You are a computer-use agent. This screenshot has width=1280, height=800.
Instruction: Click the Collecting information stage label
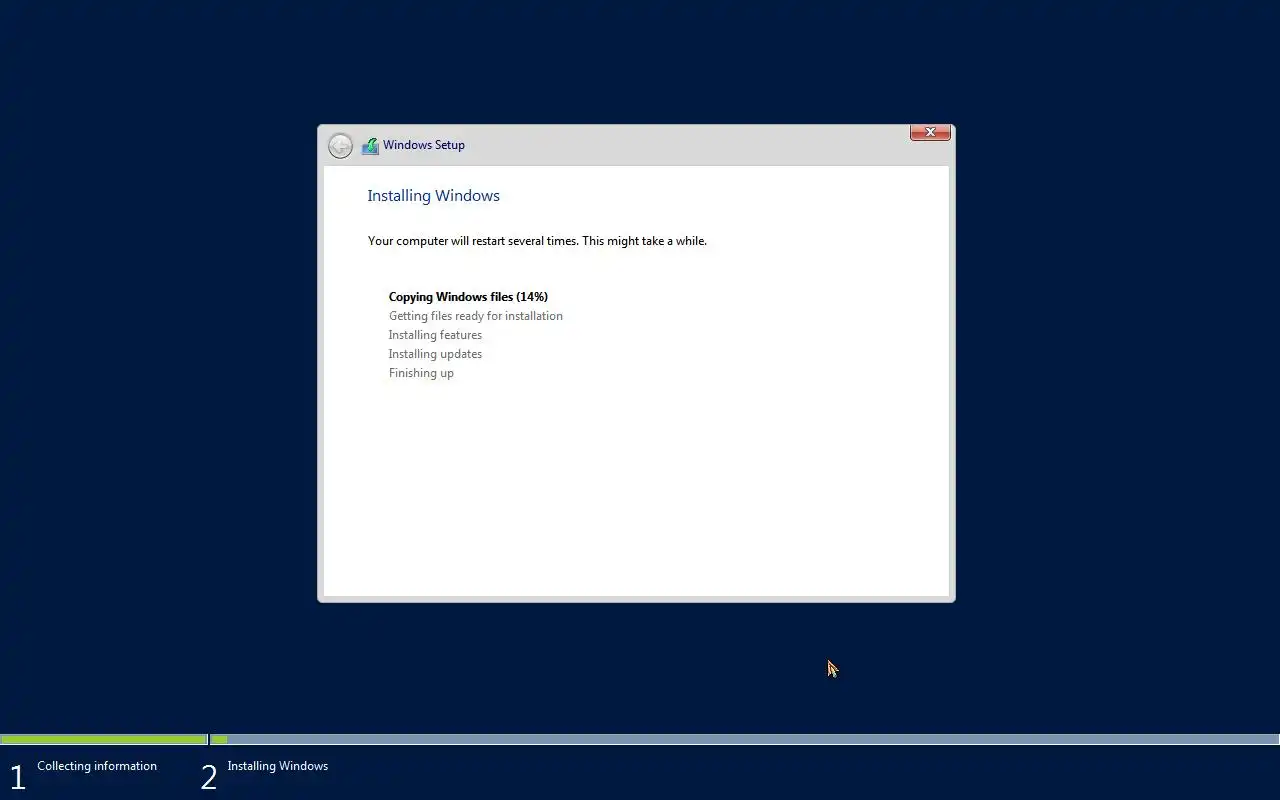pos(97,766)
